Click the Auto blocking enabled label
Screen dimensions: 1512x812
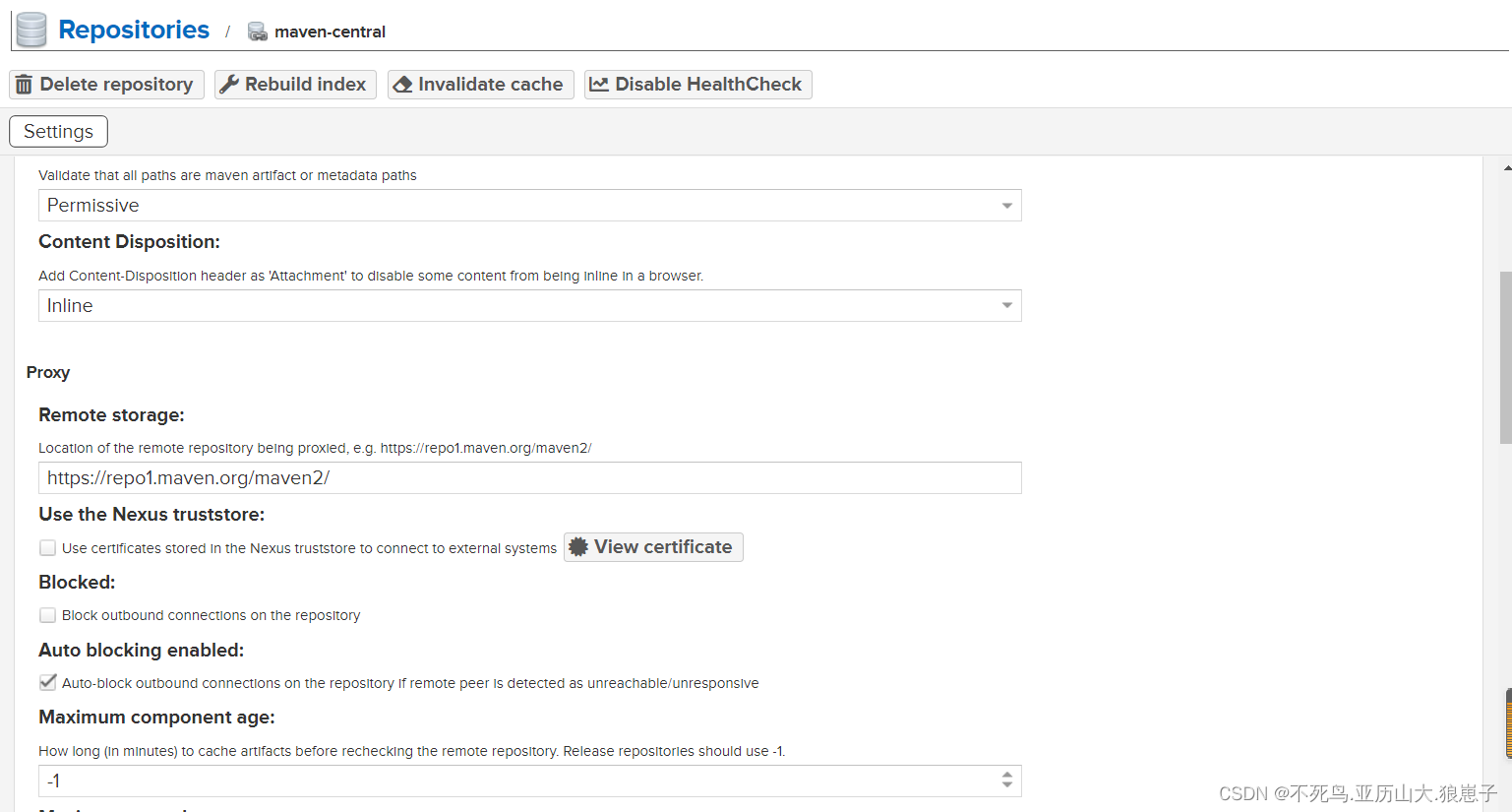click(x=141, y=651)
